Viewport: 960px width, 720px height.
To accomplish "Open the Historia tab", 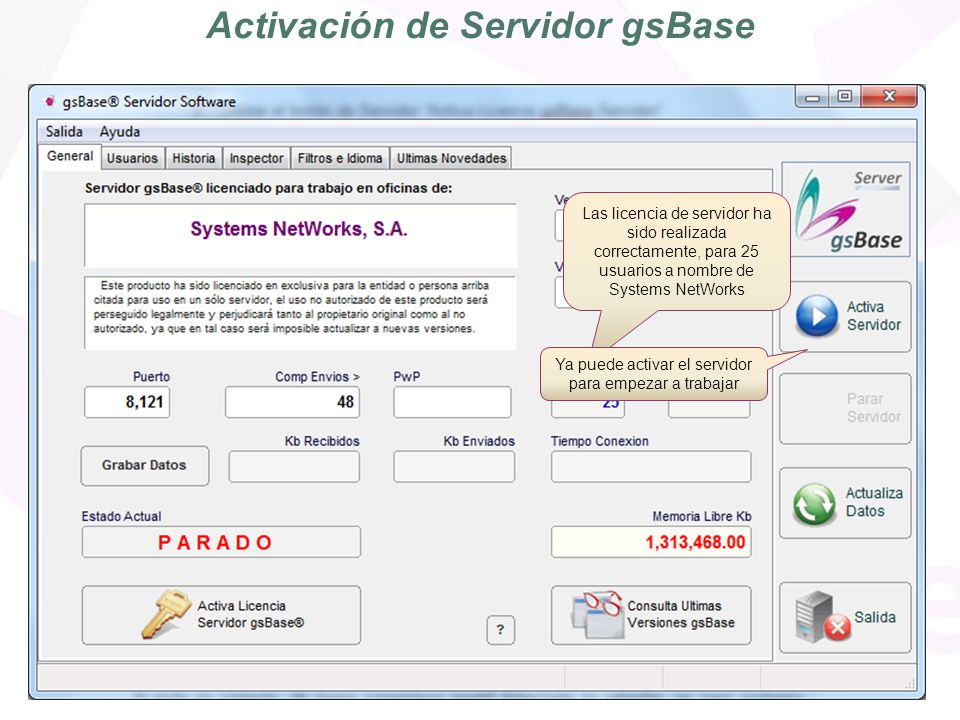I will click(193, 158).
